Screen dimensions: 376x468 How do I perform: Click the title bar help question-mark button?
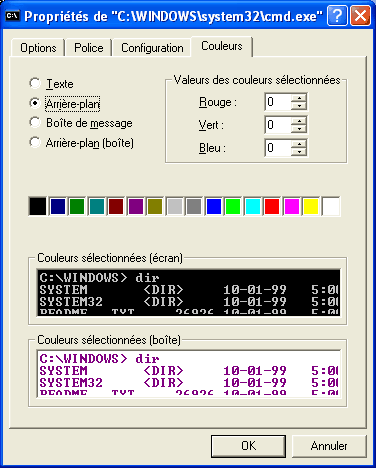pyautogui.click(x=337, y=15)
